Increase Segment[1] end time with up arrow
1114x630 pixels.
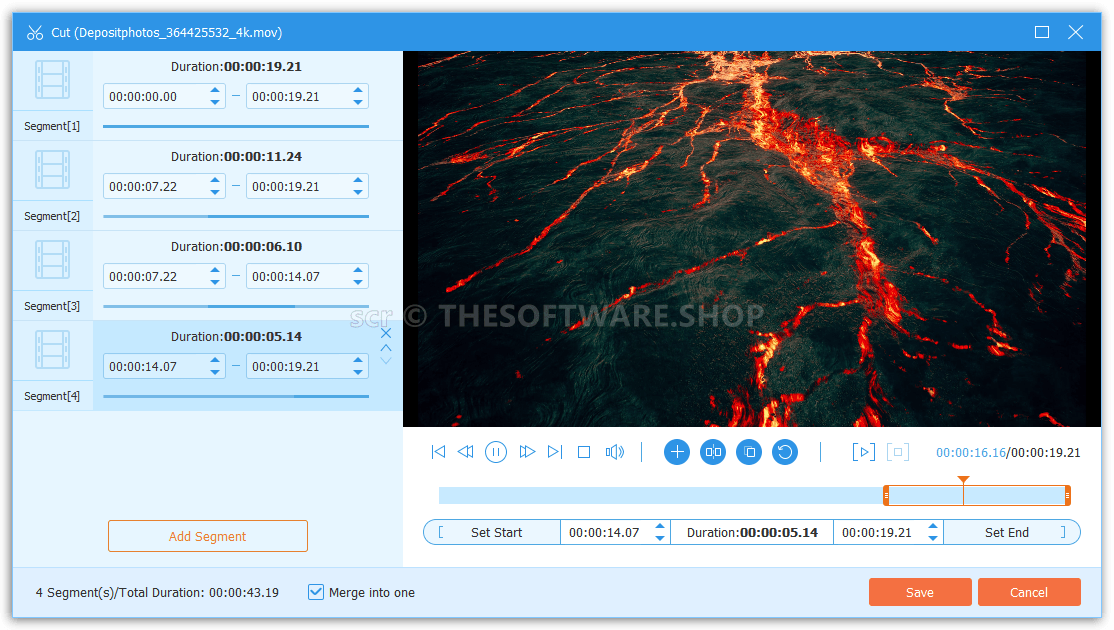pyautogui.click(x=358, y=91)
